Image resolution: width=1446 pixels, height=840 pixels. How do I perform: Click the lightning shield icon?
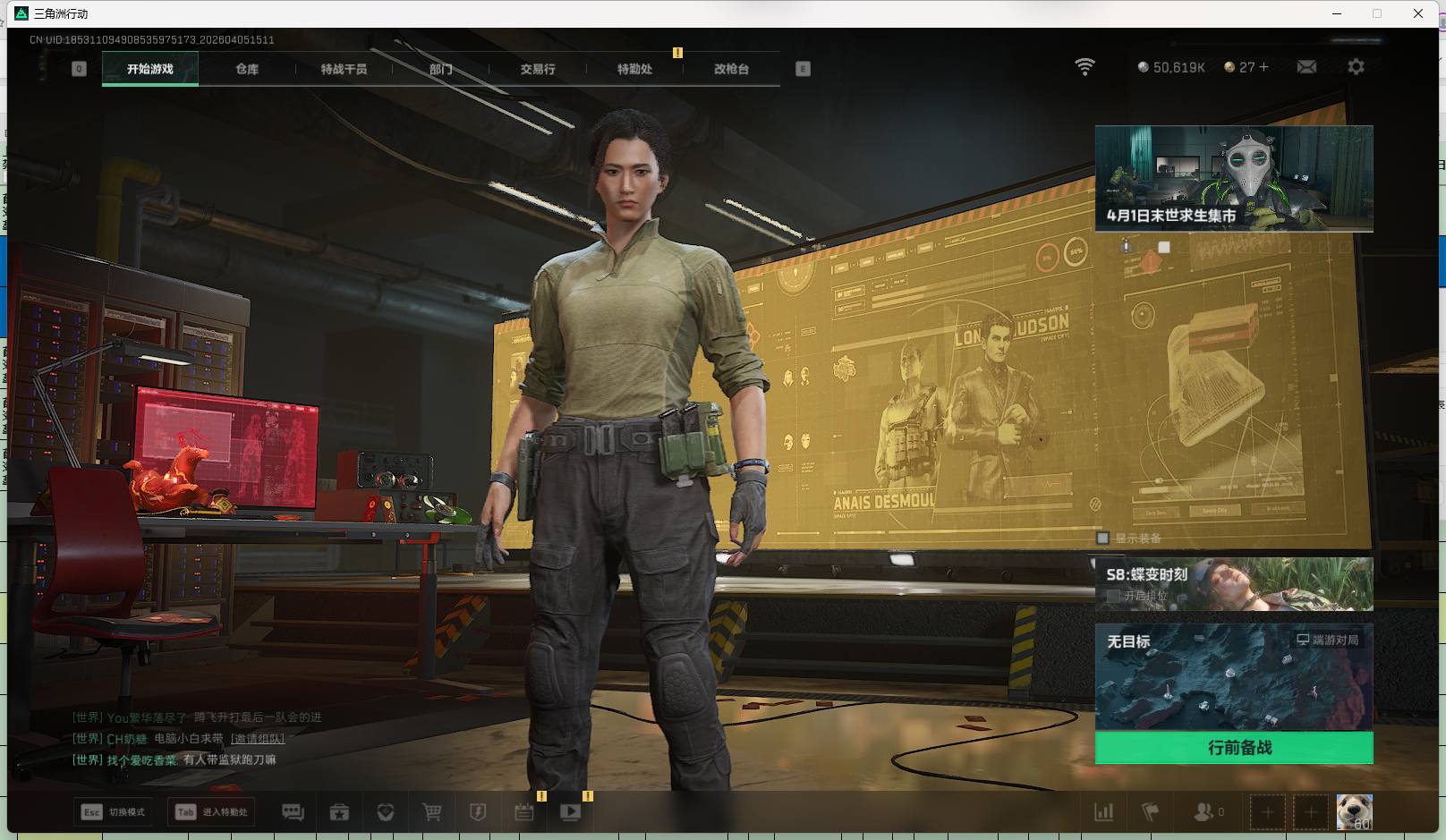(x=478, y=812)
